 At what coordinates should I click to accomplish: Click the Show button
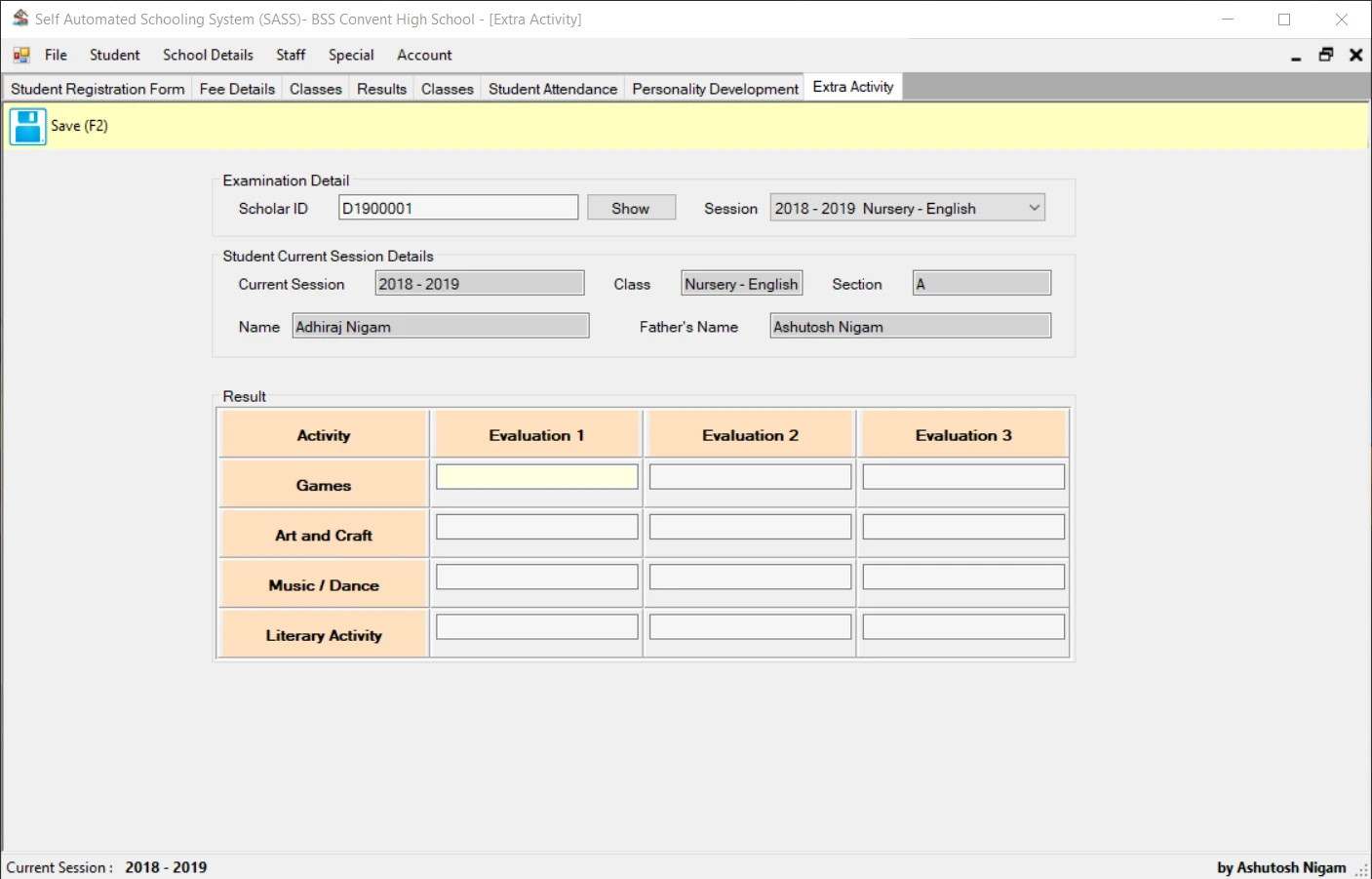[x=631, y=207]
